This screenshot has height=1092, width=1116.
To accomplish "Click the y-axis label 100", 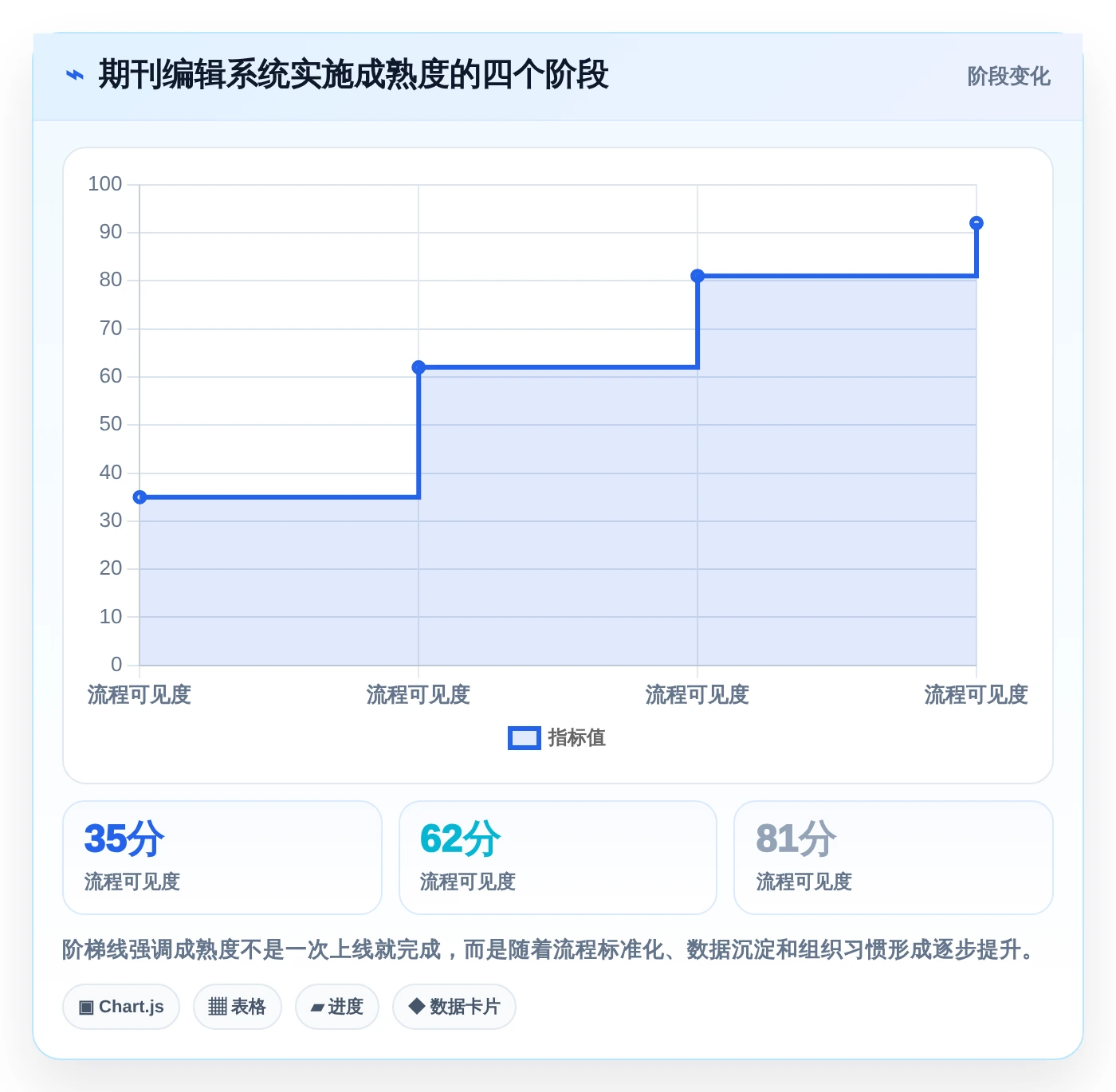I will point(105,184).
